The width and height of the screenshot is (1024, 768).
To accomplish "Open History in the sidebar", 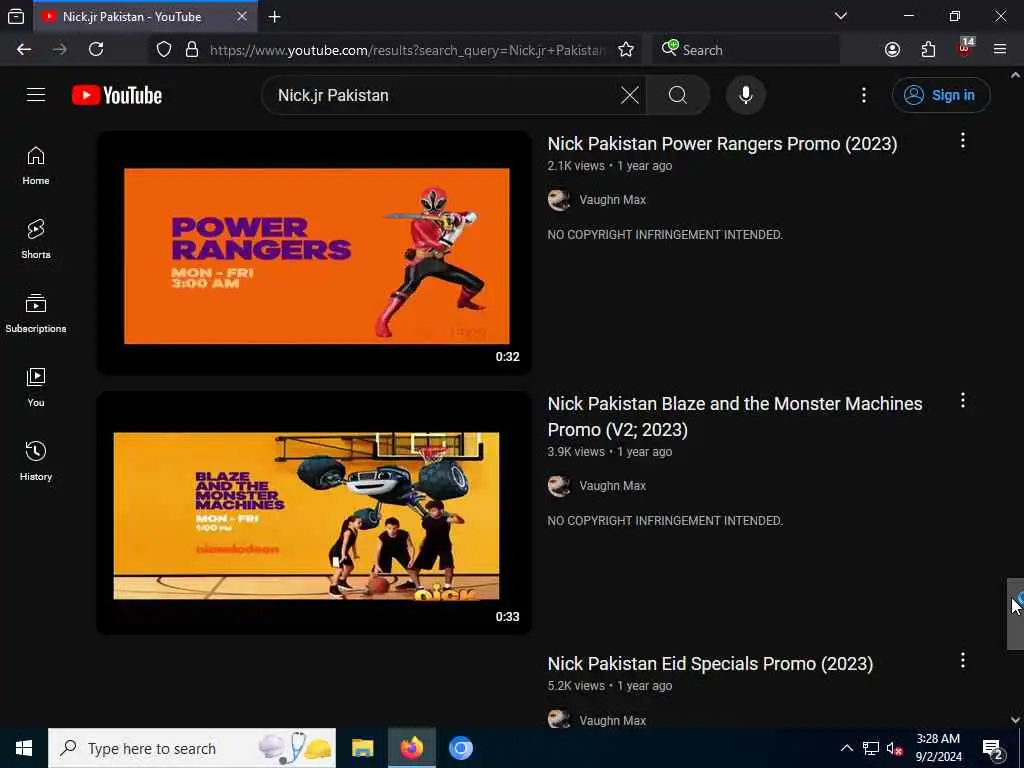I will pyautogui.click(x=36, y=461).
